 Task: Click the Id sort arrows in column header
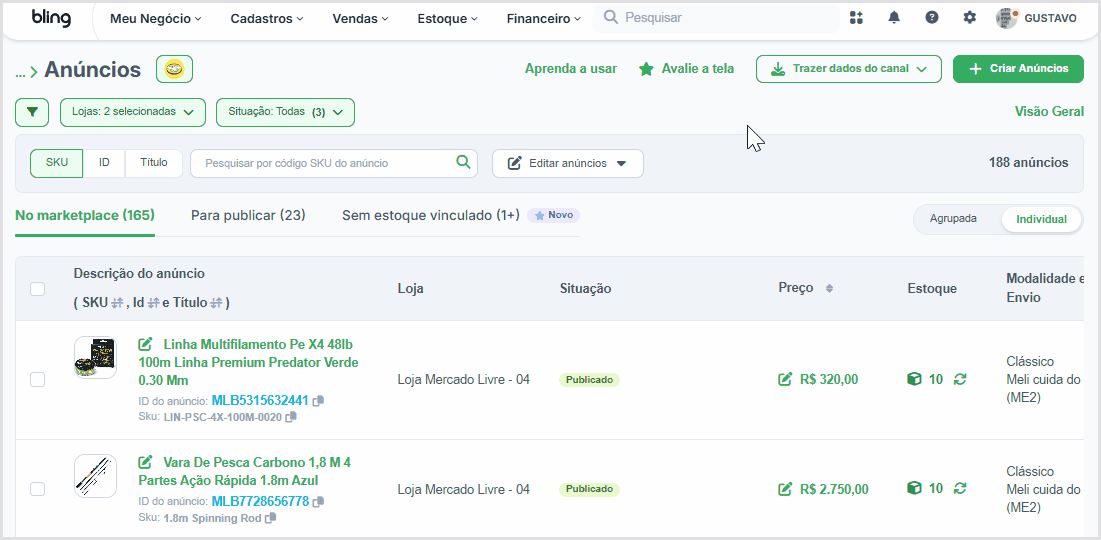(x=153, y=303)
